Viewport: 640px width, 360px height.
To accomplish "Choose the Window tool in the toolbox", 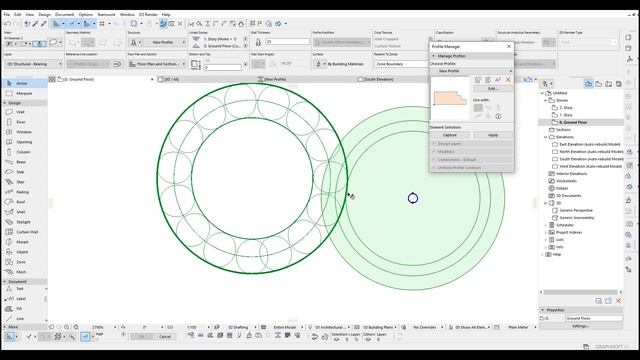I will (x=24, y=132).
